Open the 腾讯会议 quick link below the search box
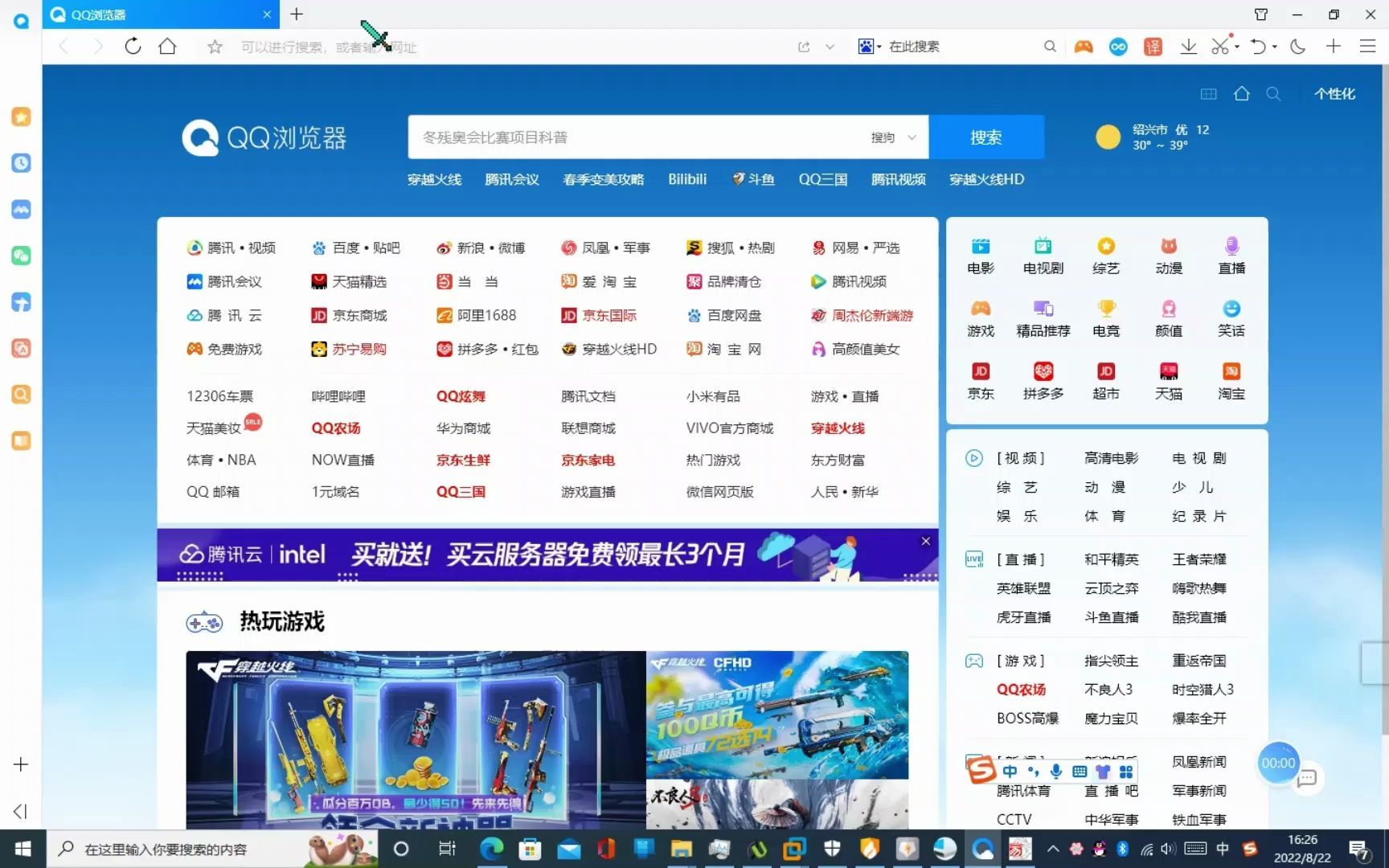Viewport: 1389px width, 868px height. click(512, 179)
